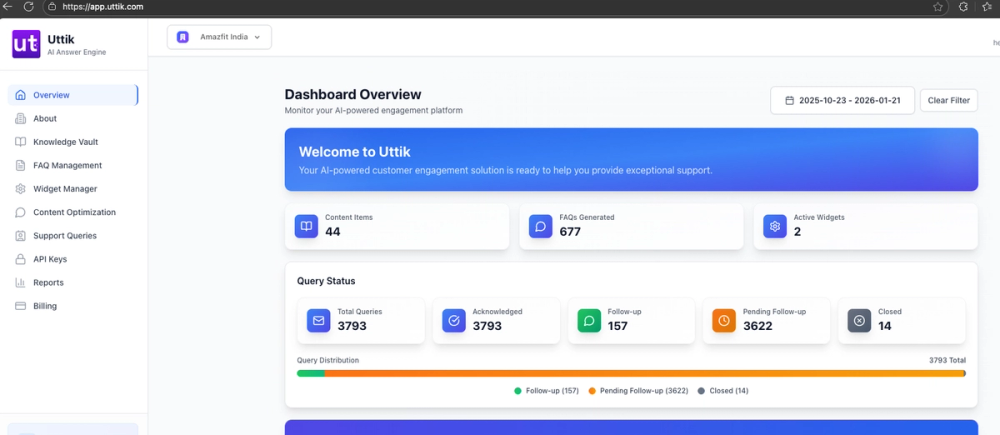Click the Acknowledged 3793 value

(487, 326)
